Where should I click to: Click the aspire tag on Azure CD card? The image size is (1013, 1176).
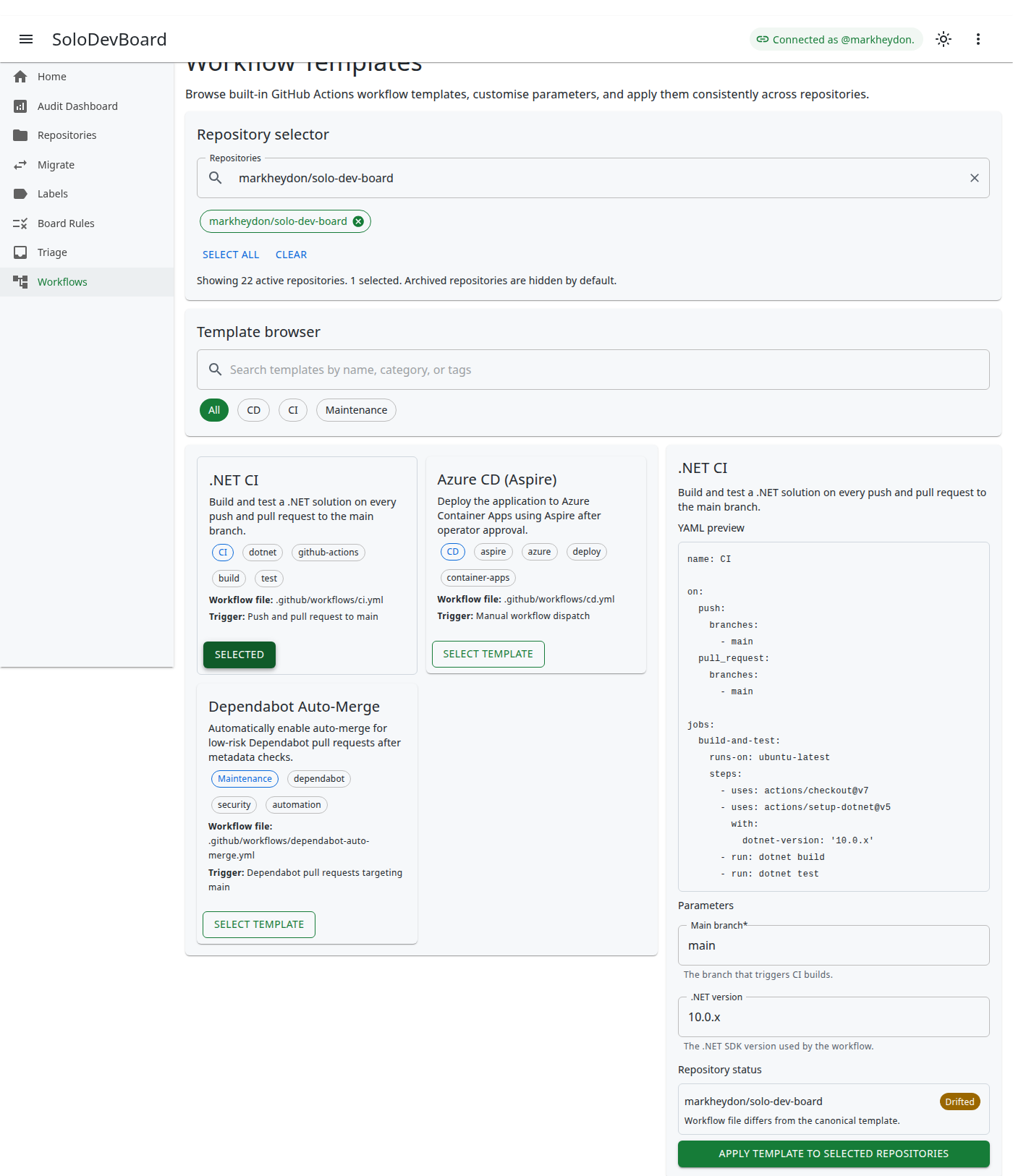click(x=493, y=552)
